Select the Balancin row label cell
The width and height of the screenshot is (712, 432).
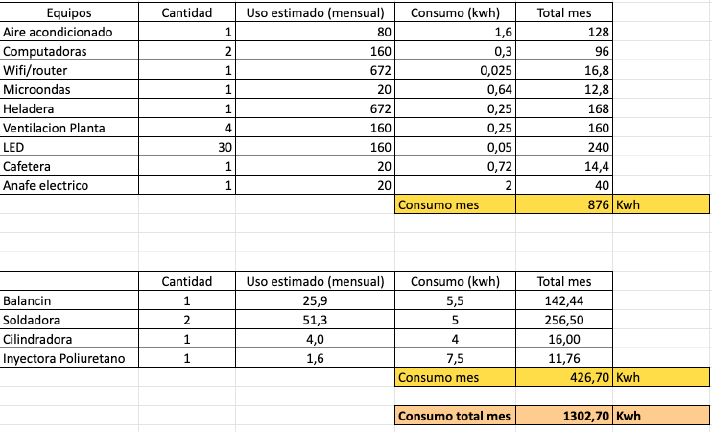69,300
